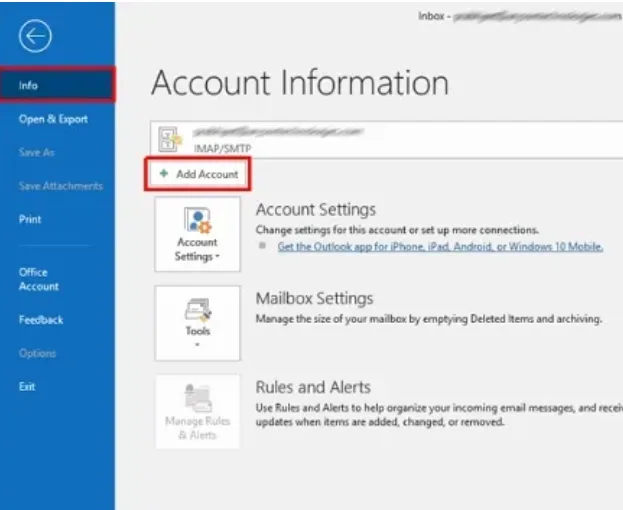Click the green plus icon beside Add Account

[164, 174]
